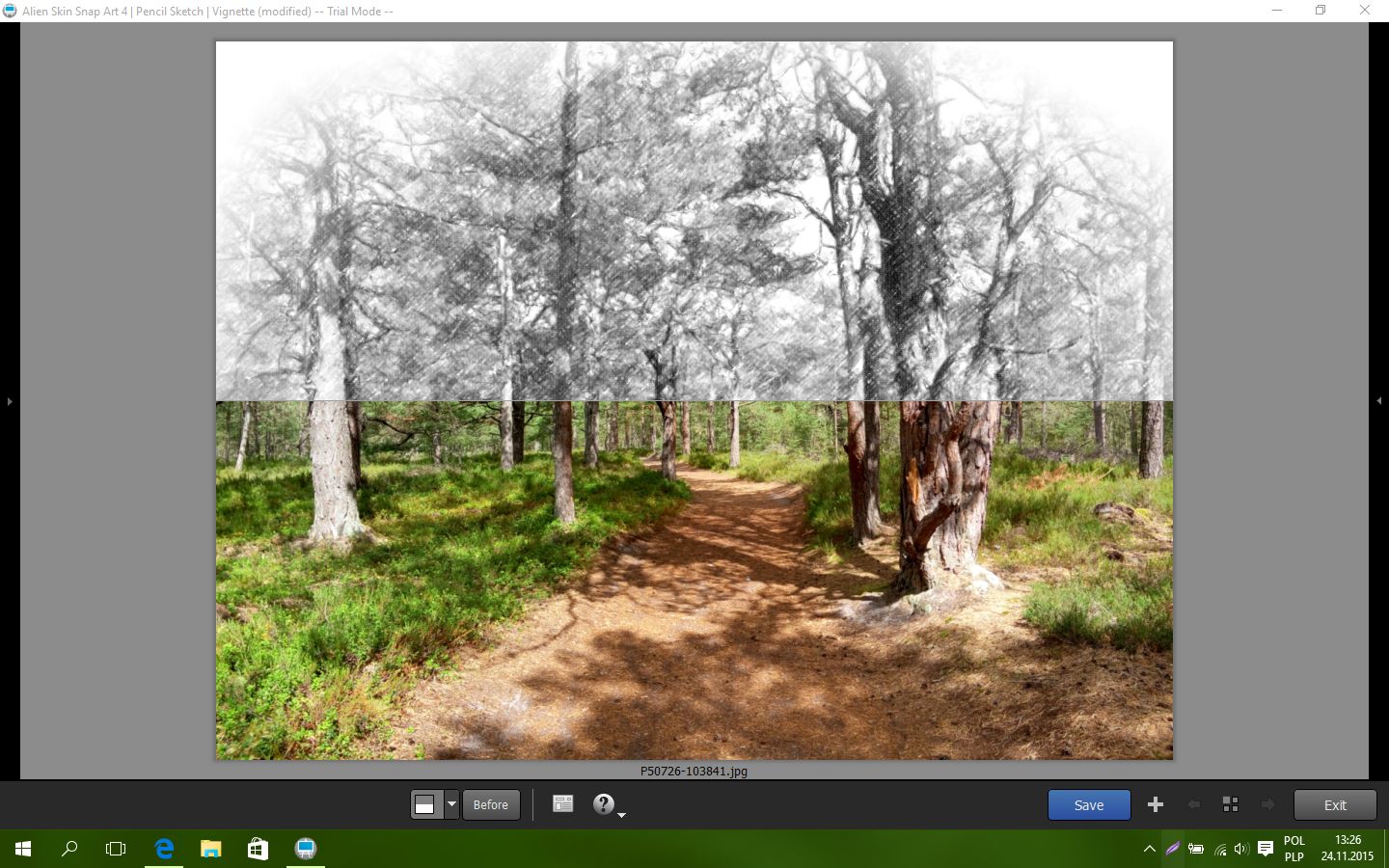Launch Microsoft Edge from the taskbar
Screen dimensions: 1389x868
click(x=164, y=849)
